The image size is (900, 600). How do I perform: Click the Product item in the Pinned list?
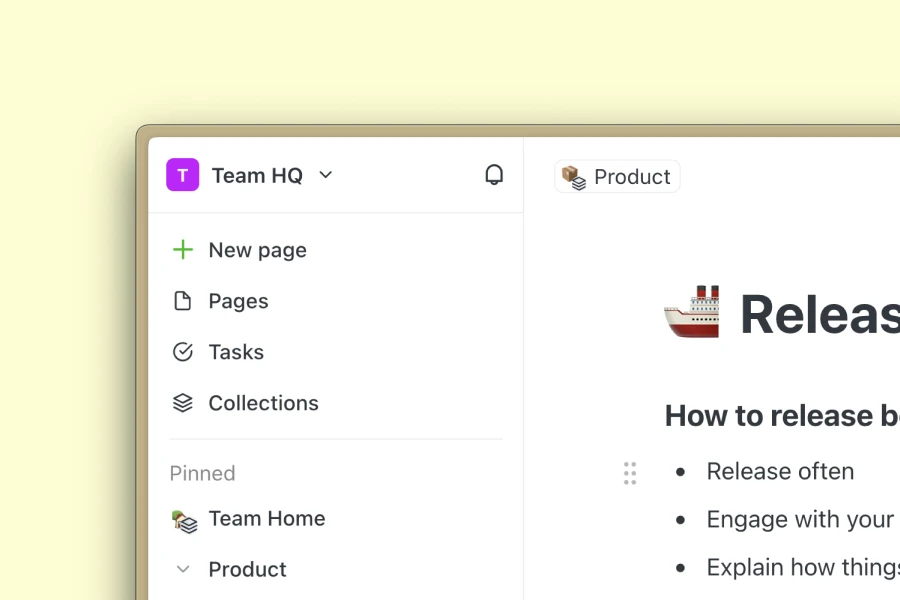[x=247, y=569]
